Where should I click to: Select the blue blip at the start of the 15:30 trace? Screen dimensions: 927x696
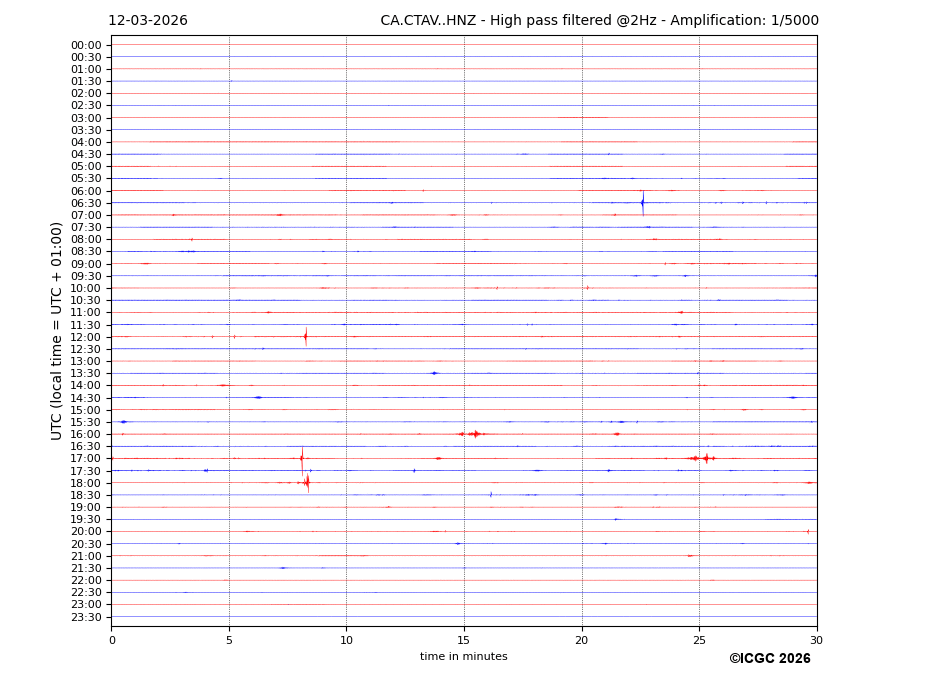tap(123, 422)
